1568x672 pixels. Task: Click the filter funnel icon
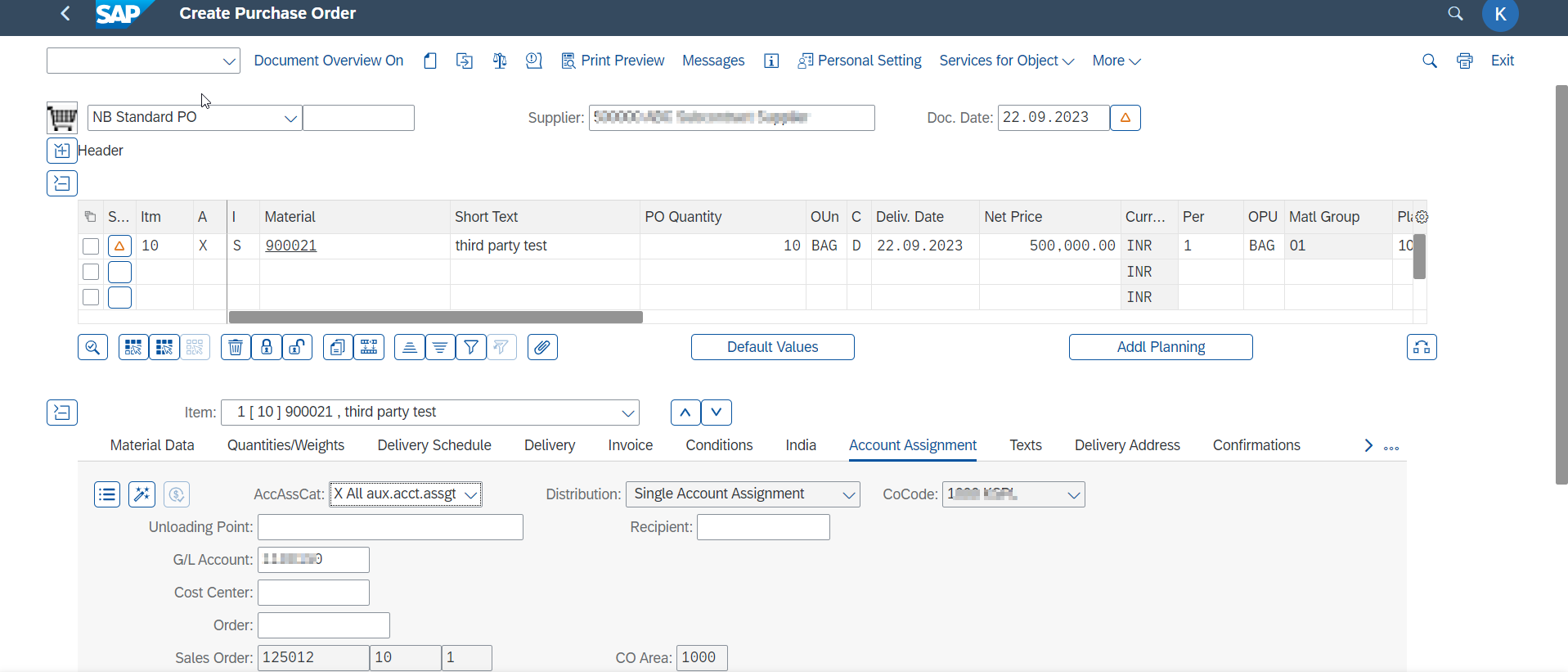pyautogui.click(x=471, y=347)
